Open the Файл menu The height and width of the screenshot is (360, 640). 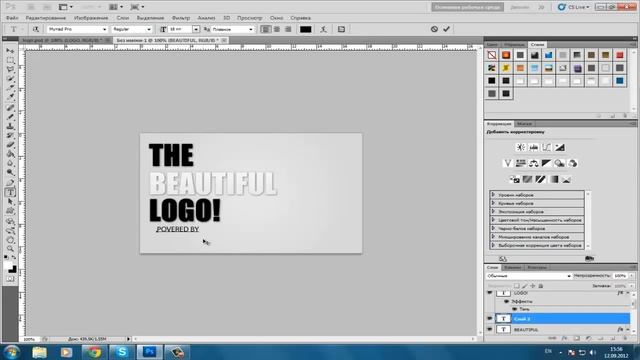coord(12,18)
